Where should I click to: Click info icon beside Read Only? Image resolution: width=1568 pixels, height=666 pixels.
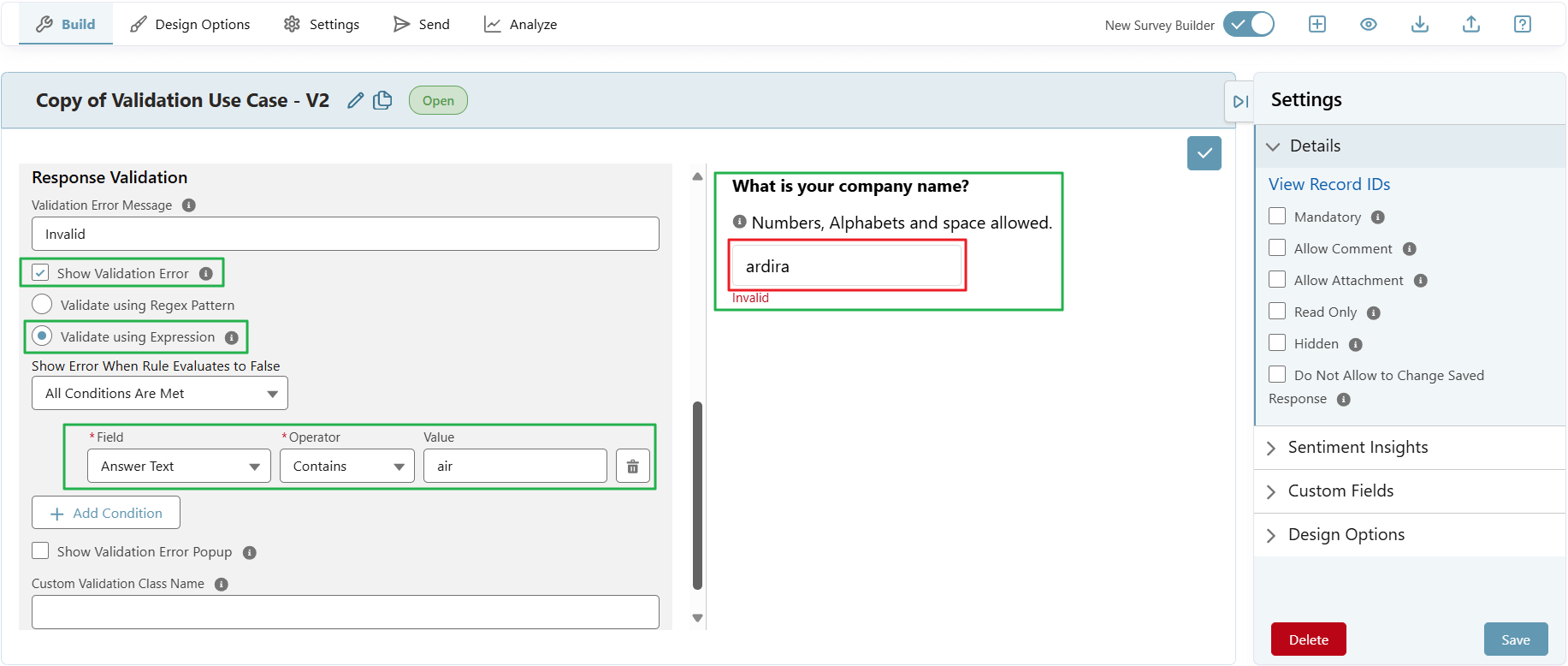(x=1374, y=313)
